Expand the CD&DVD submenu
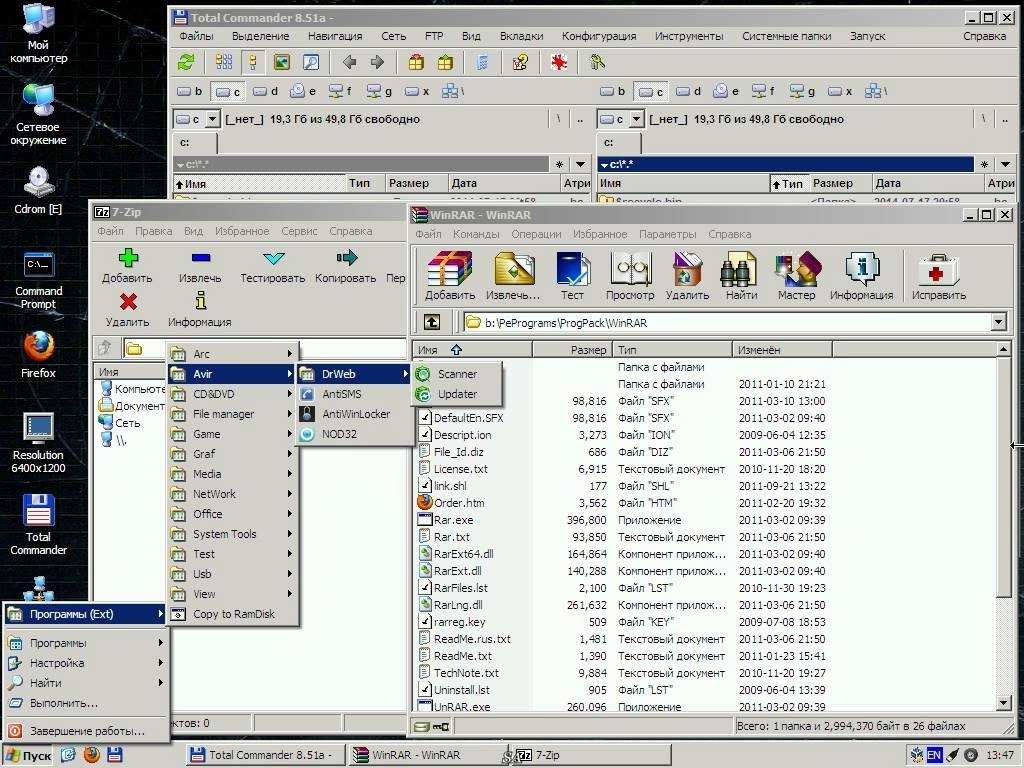Screen dimensions: 1024x768 point(232,394)
